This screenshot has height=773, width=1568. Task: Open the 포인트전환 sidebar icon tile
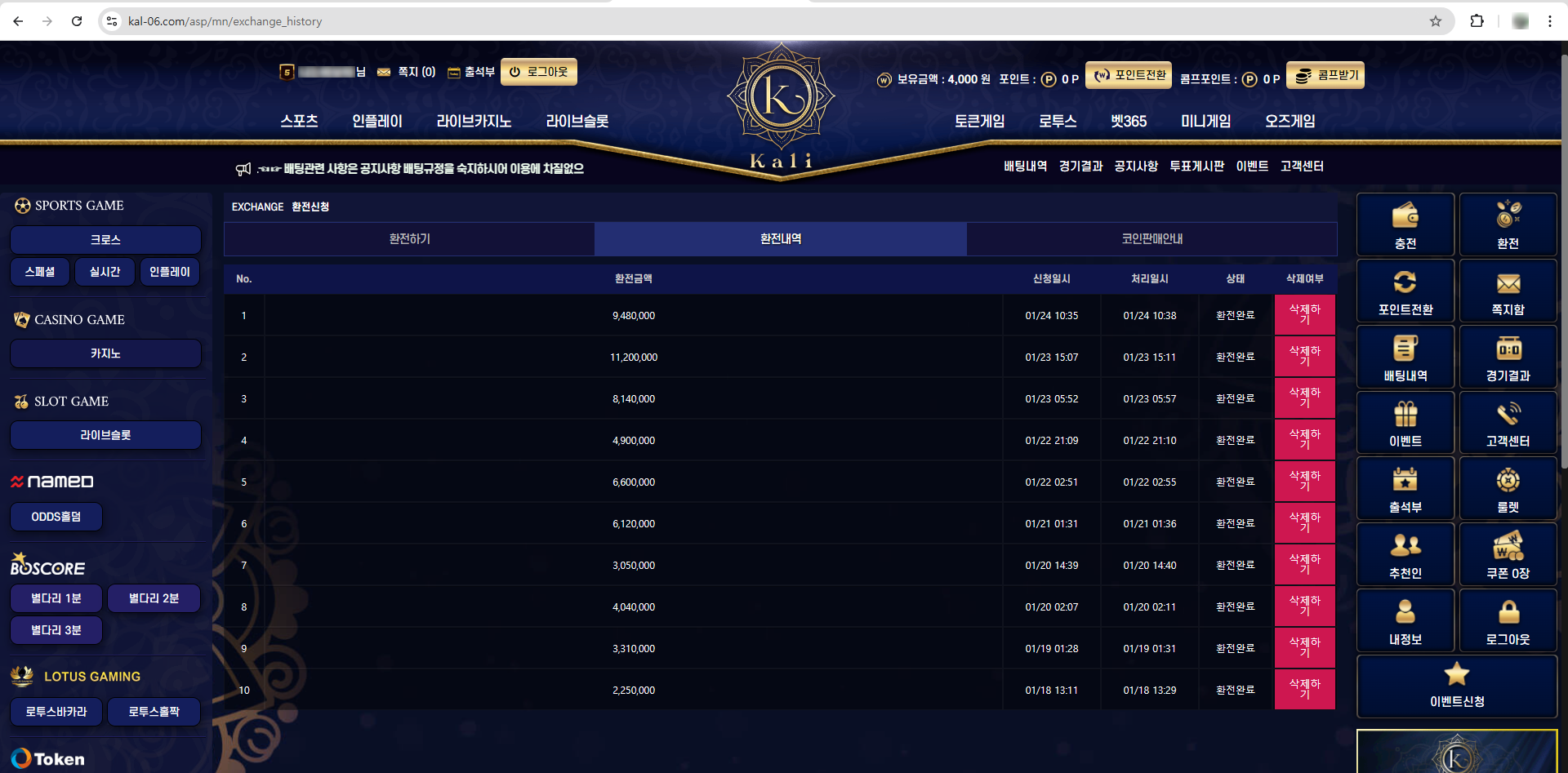tap(1405, 291)
